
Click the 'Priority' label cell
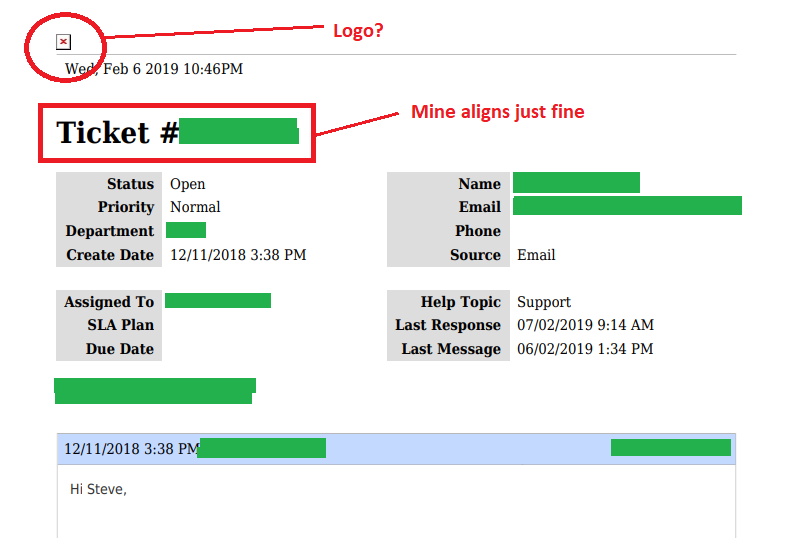tap(109, 207)
